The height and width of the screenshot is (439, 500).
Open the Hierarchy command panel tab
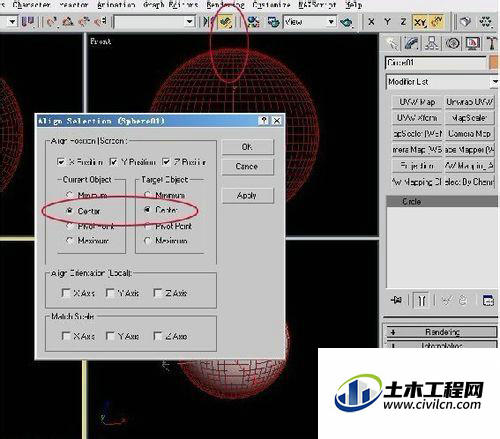tap(432, 43)
